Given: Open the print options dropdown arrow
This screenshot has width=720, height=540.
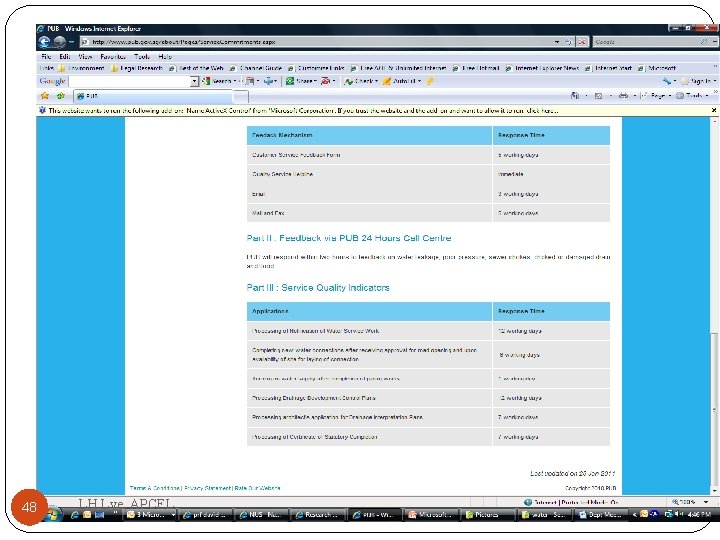Looking at the screenshot, I should click(x=634, y=96).
